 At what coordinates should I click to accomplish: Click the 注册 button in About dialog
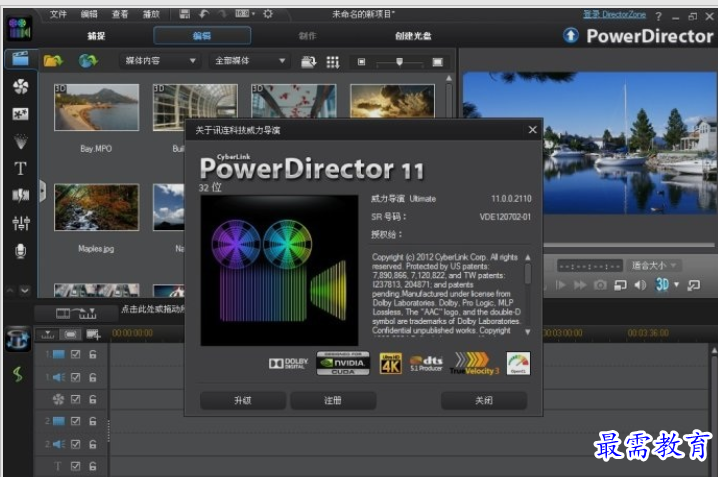click(333, 401)
